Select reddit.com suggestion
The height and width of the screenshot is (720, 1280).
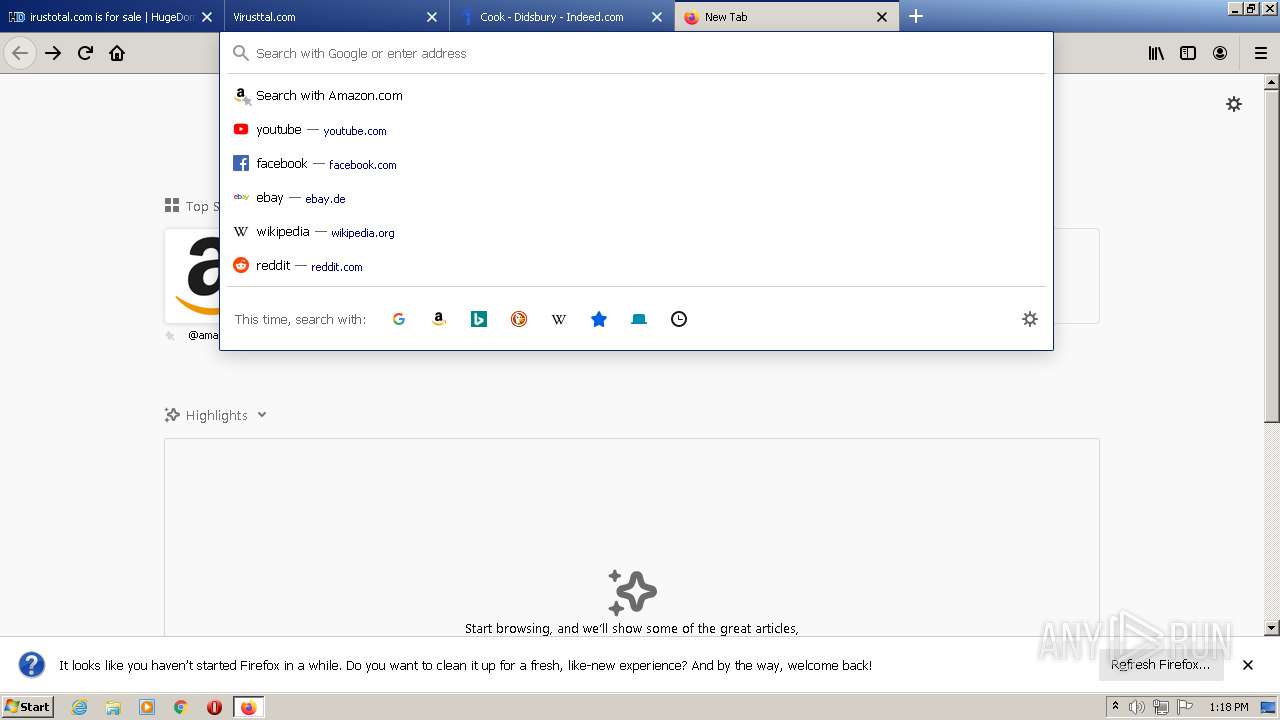[636, 266]
